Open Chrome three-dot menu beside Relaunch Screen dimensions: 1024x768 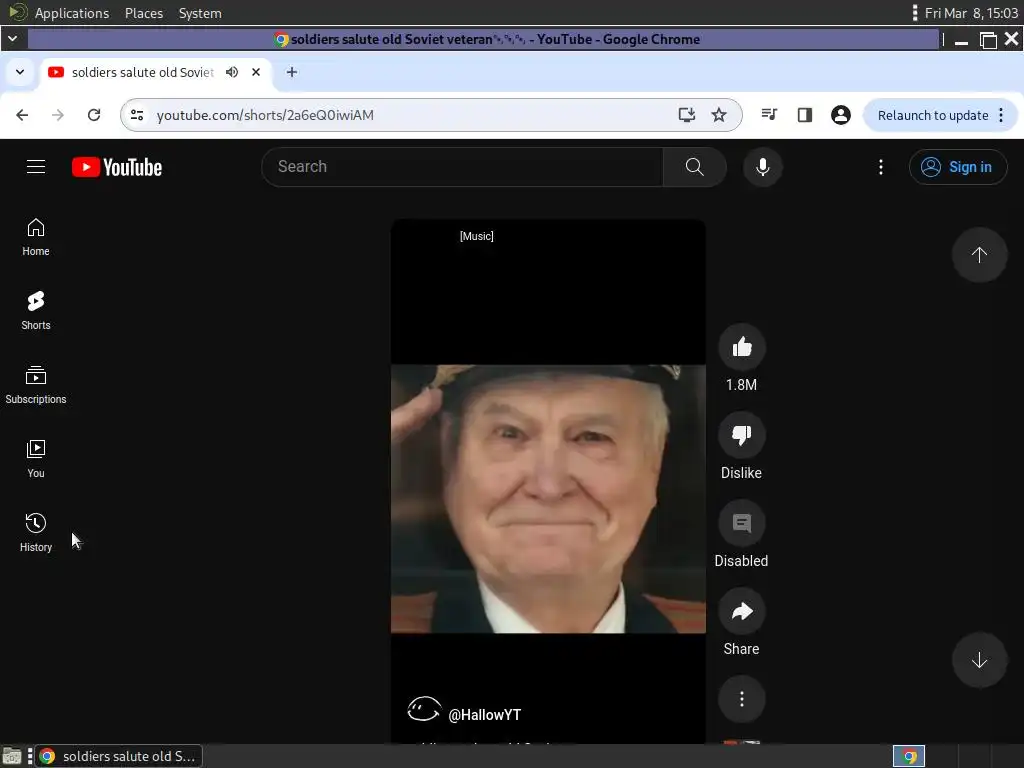tap(1001, 115)
